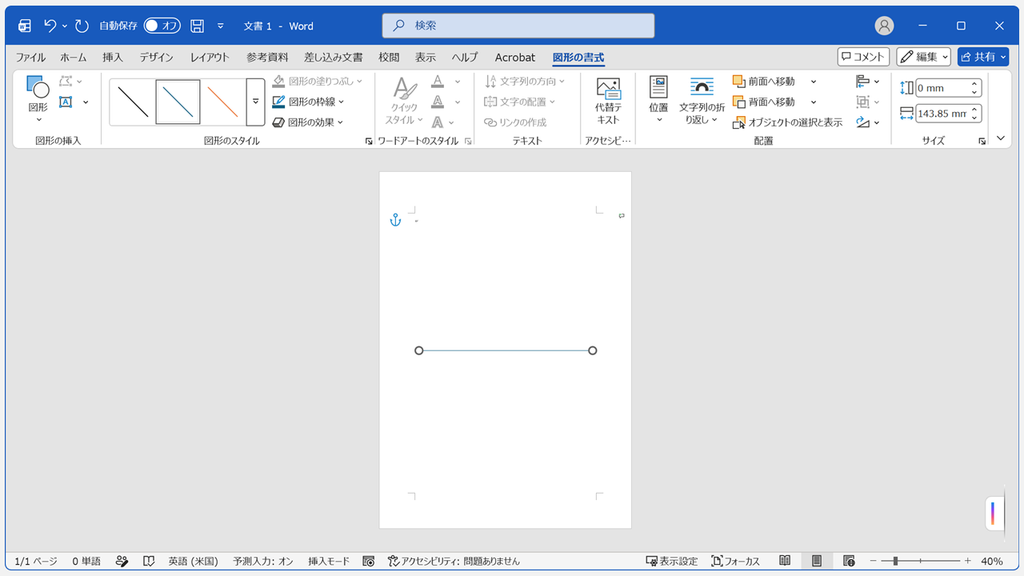Screen dimensions: 1024x576
Task: Click the 代替テキスト alt text button
Action: pos(608,101)
